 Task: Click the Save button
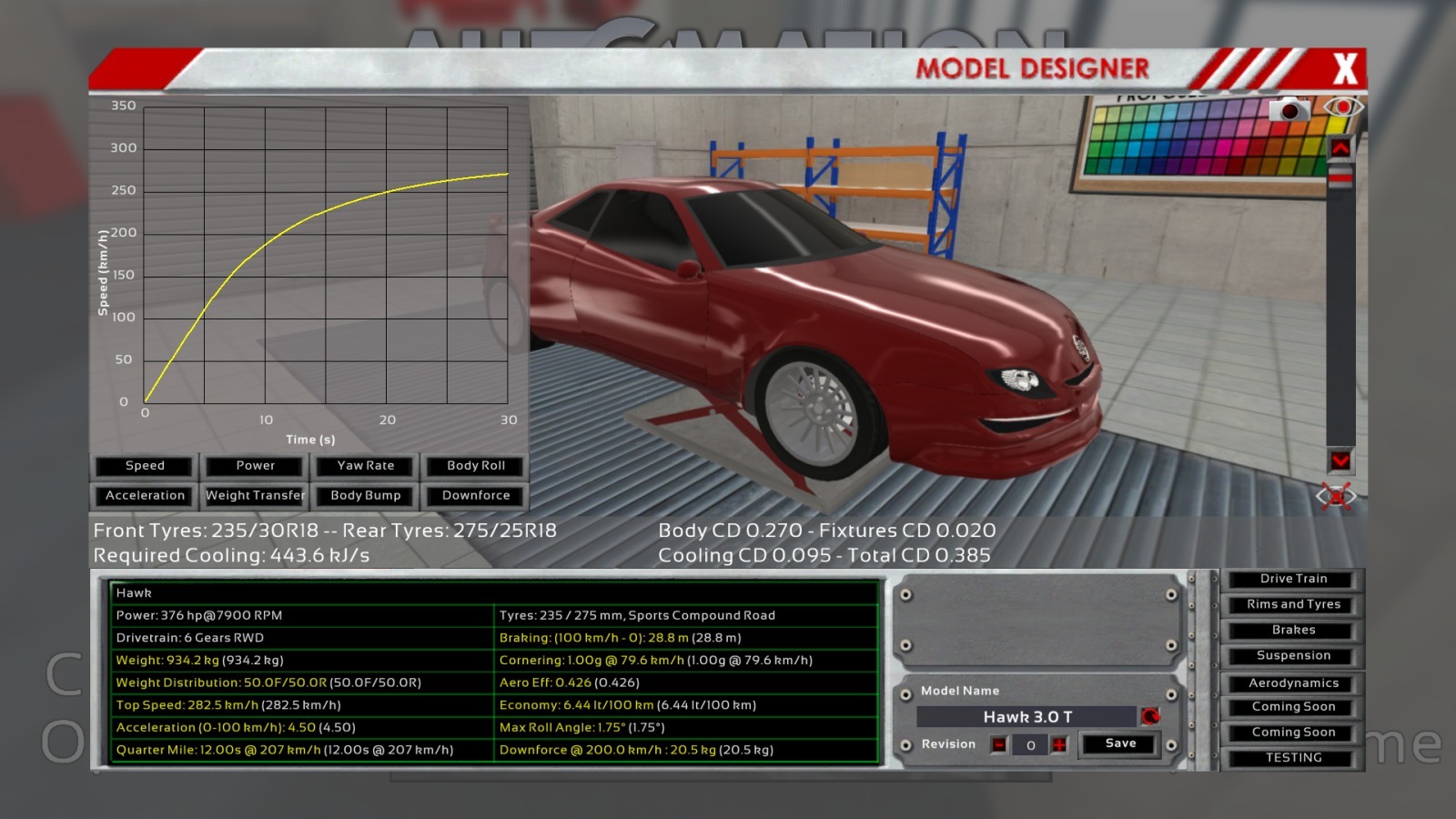click(1120, 743)
